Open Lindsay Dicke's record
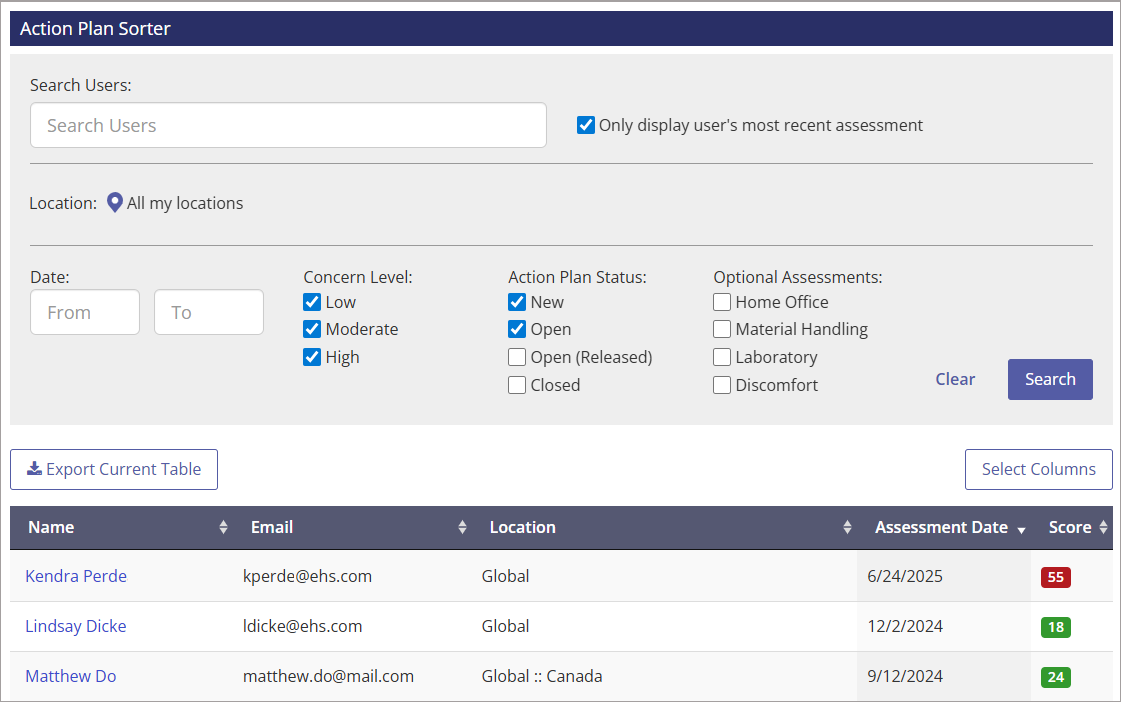 coord(76,626)
